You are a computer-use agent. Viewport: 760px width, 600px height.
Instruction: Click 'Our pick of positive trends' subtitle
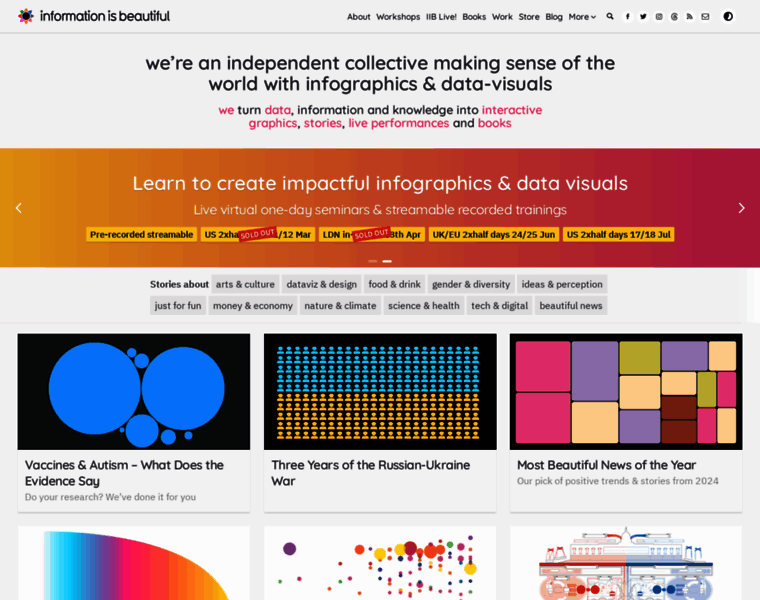[x=618, y=481]
